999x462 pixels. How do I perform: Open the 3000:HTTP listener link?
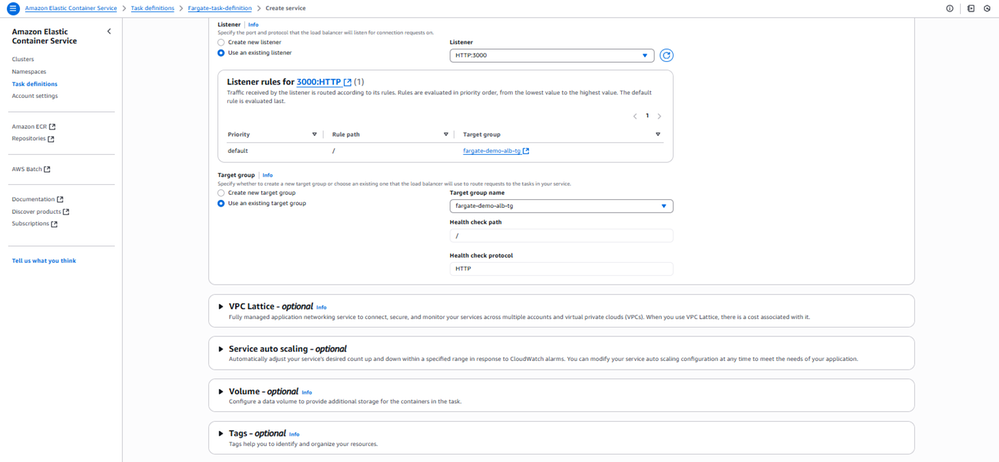(319, 82)
